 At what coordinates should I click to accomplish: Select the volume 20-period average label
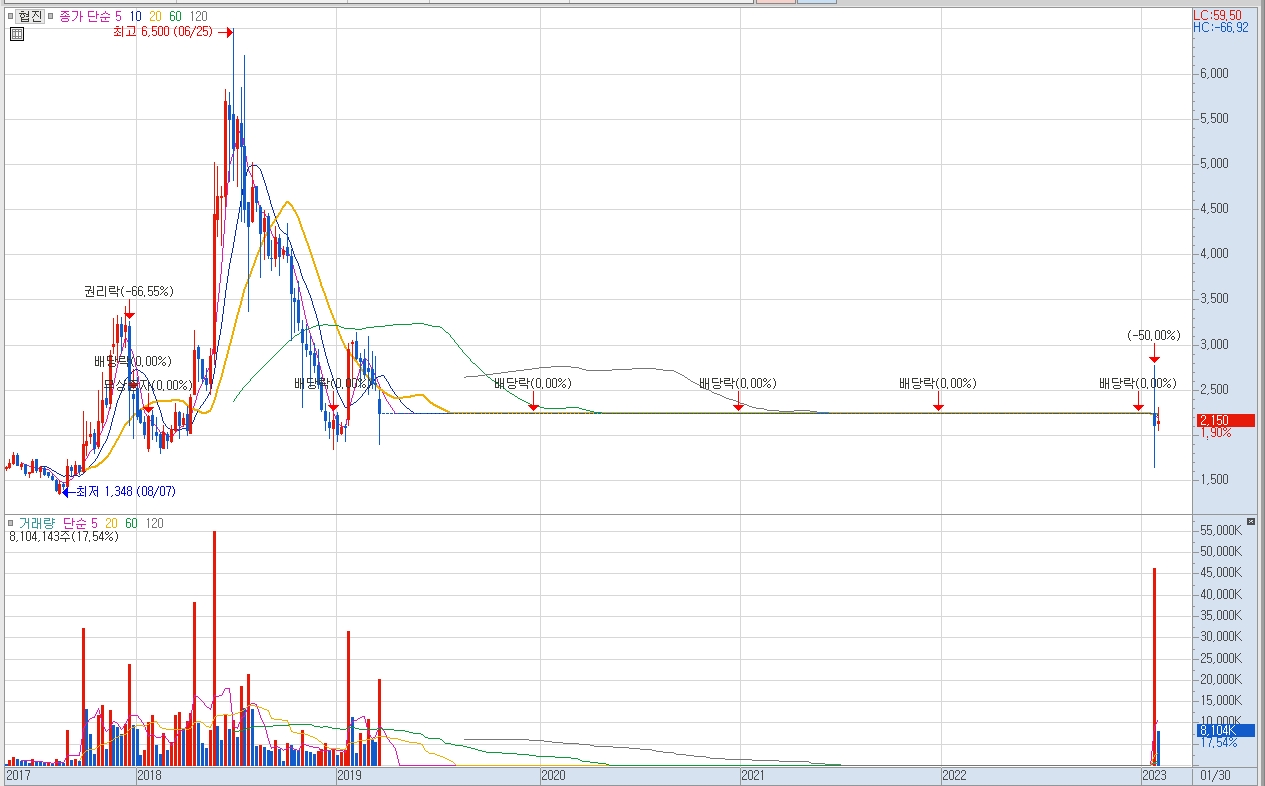(x=111, y=523)
